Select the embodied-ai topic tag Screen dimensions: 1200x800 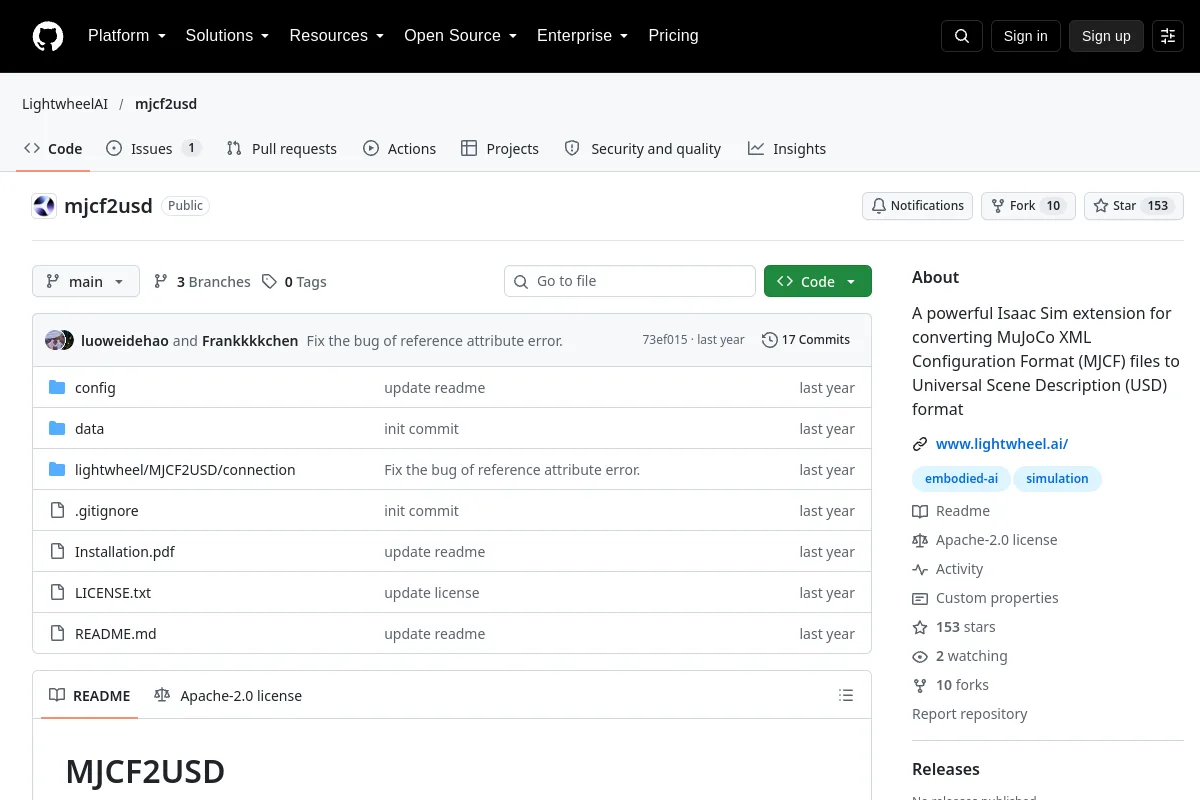pos(961,479)
